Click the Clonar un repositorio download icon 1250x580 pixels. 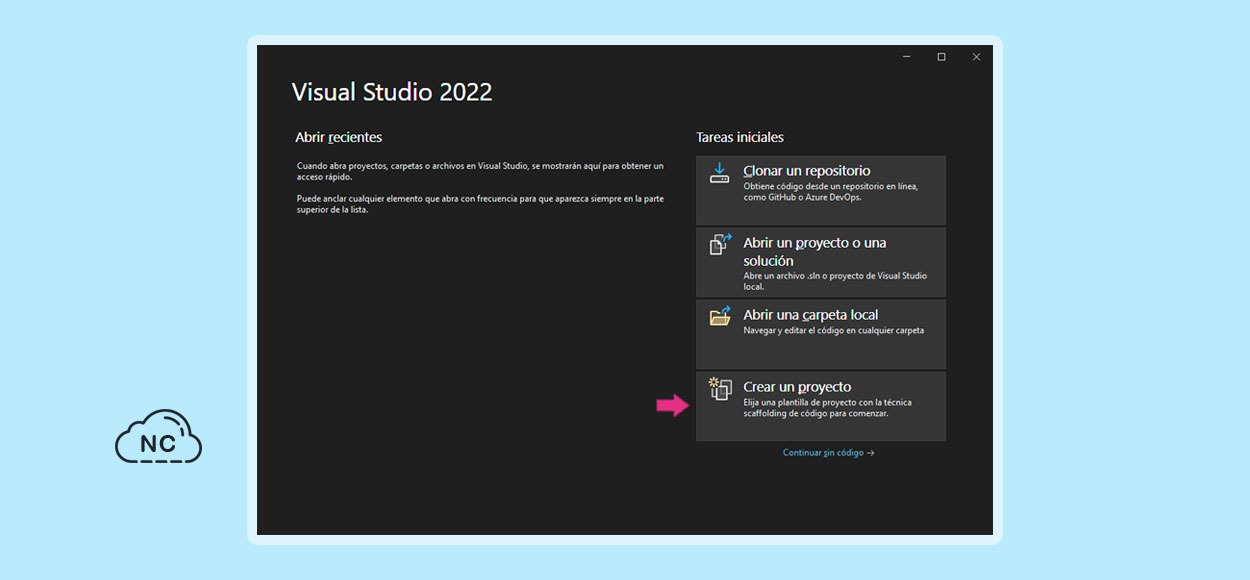point(720,172)
